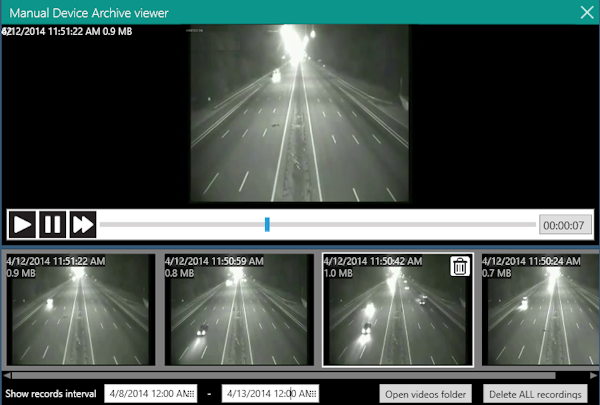The height and width of the screenshot is (405, 600).
Task: Open the 11:51:22 AM recording thumbnail
Action: point(80,310)
